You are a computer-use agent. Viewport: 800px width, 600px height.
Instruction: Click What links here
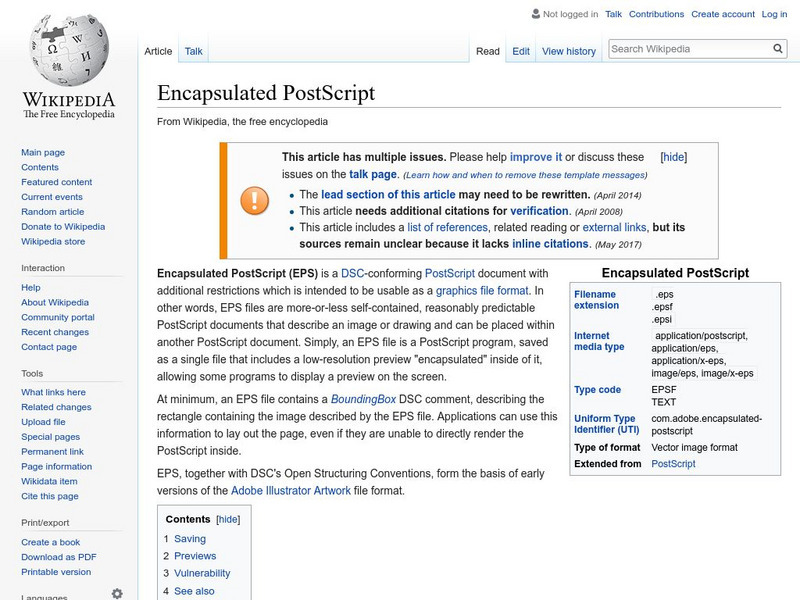pyautogui.click(x=54, y=392)
